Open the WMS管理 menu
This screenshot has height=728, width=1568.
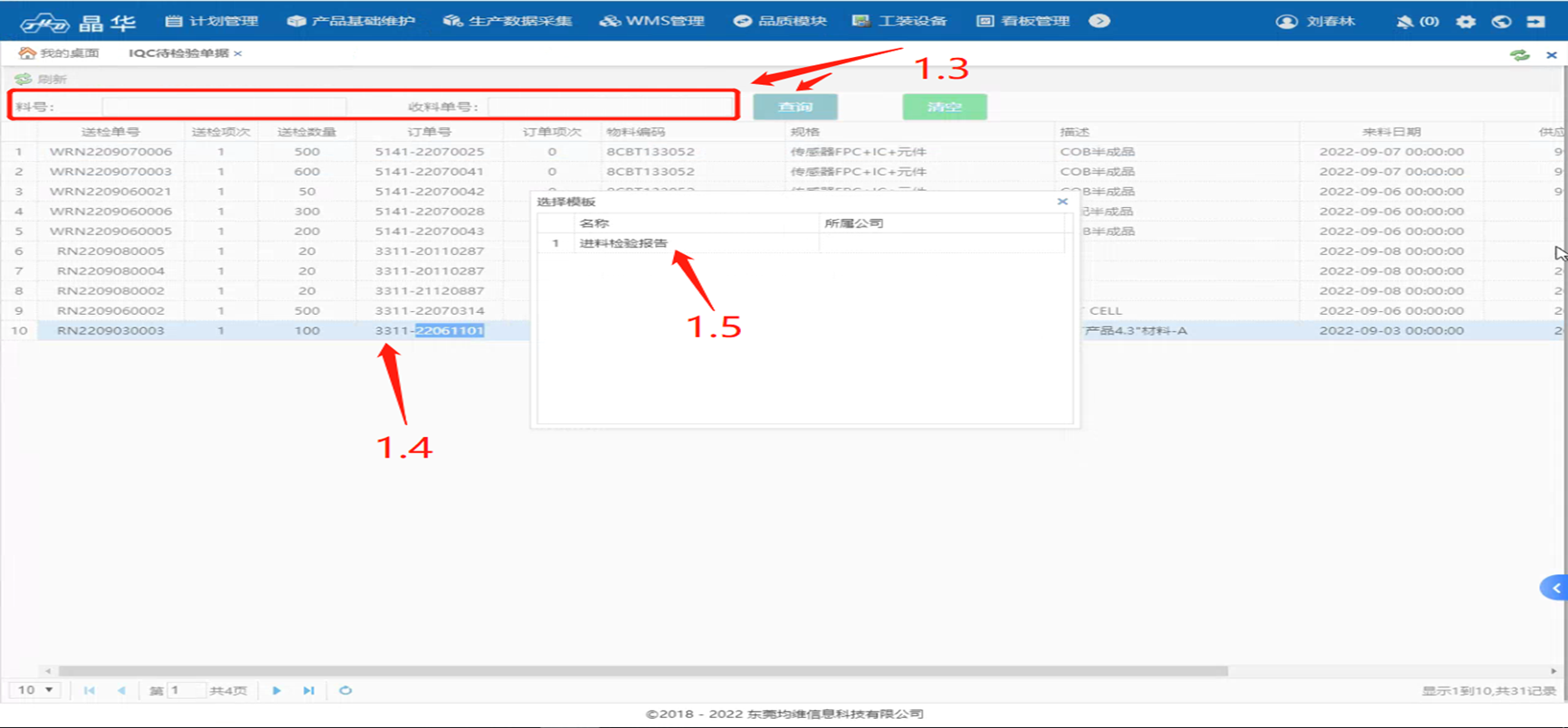652,21
